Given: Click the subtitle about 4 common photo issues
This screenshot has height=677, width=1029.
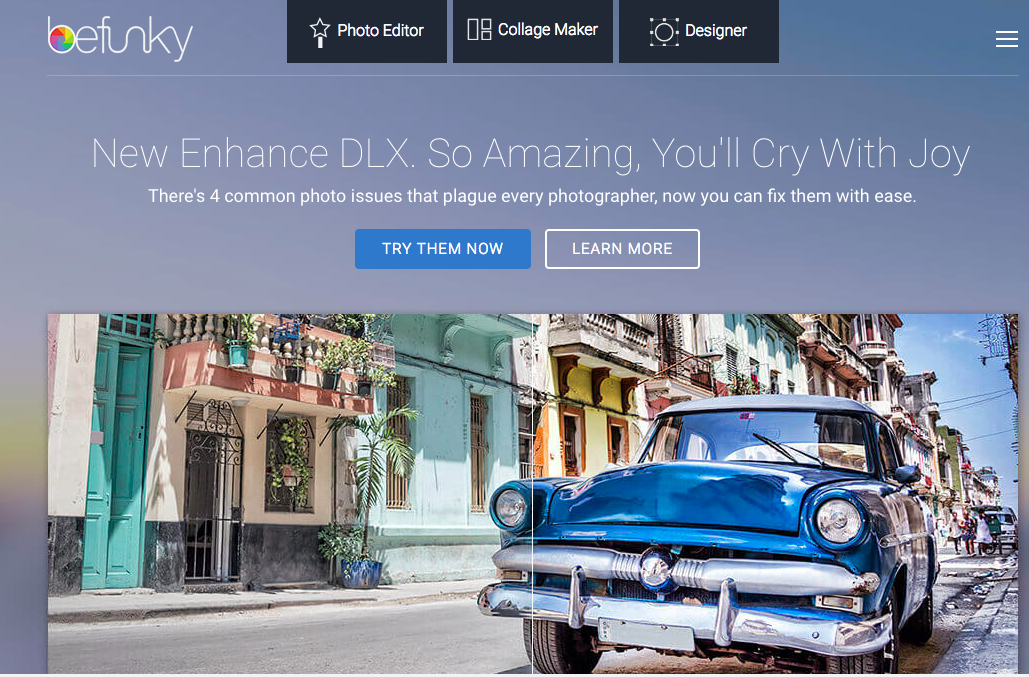Looking at the screenshot, I should [x=532, y=196].
